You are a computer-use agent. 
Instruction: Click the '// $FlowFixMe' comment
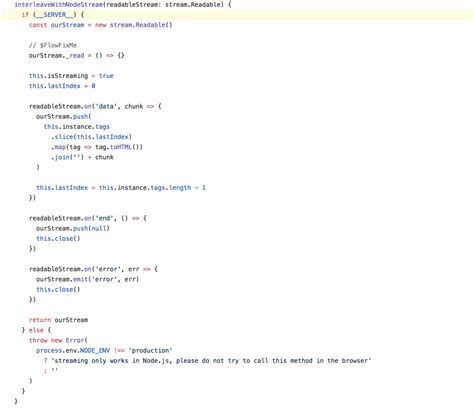pos(53,45)
